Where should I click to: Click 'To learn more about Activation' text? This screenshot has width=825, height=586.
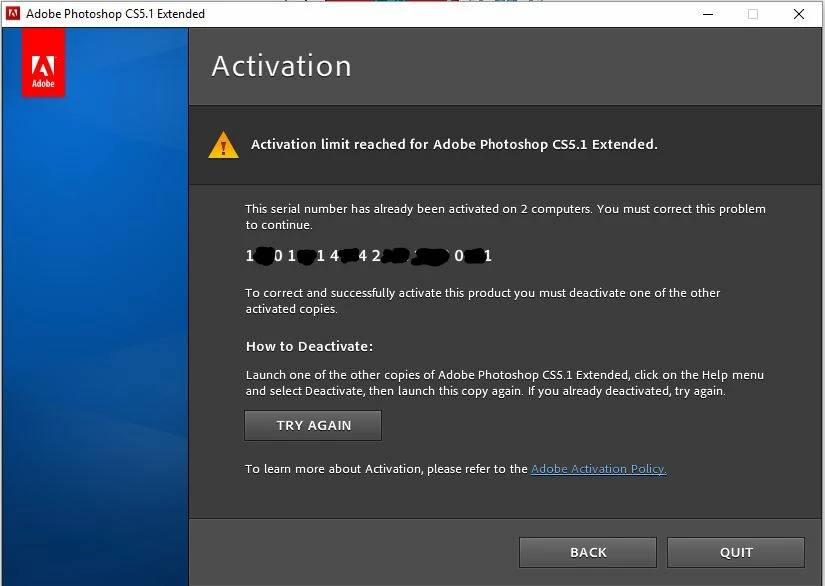pyautogui.click(x=386, y=469)
